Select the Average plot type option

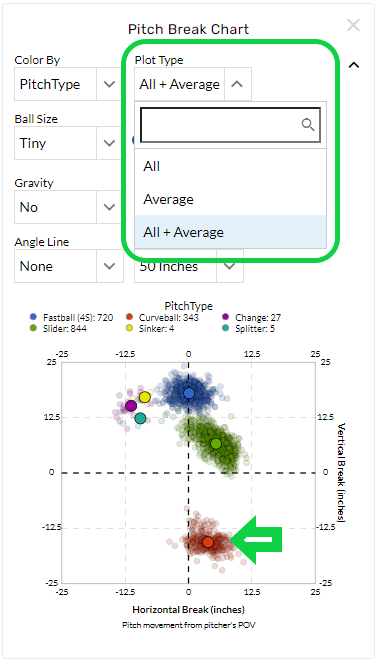(230, 199)
